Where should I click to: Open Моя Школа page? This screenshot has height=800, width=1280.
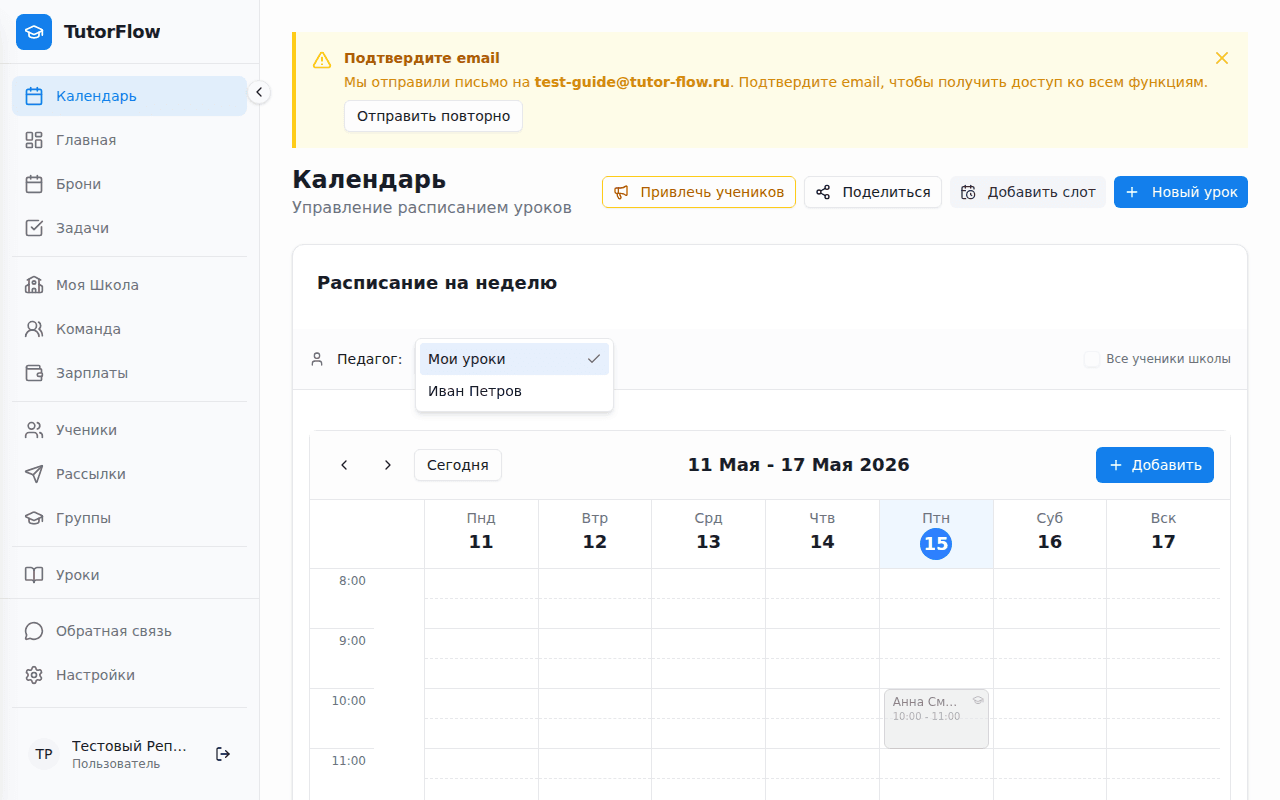point(129,285)
